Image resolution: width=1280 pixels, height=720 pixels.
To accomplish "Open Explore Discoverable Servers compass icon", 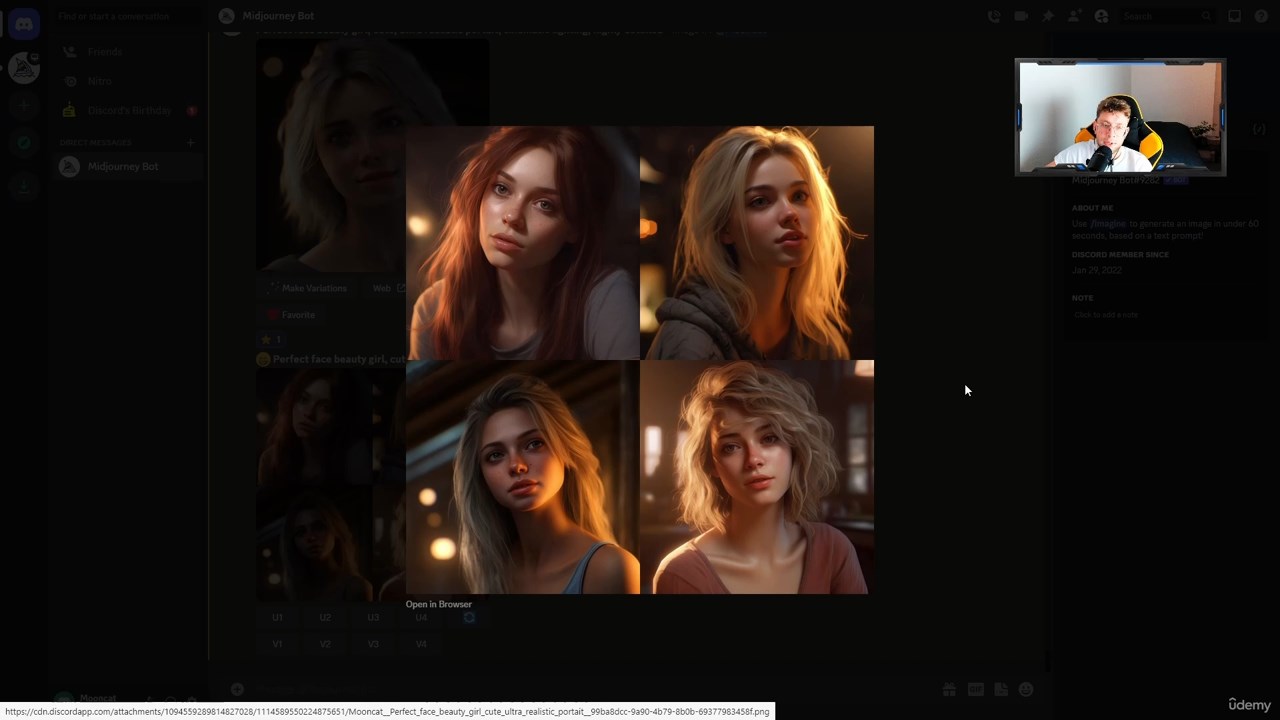I will coord(24,143).
